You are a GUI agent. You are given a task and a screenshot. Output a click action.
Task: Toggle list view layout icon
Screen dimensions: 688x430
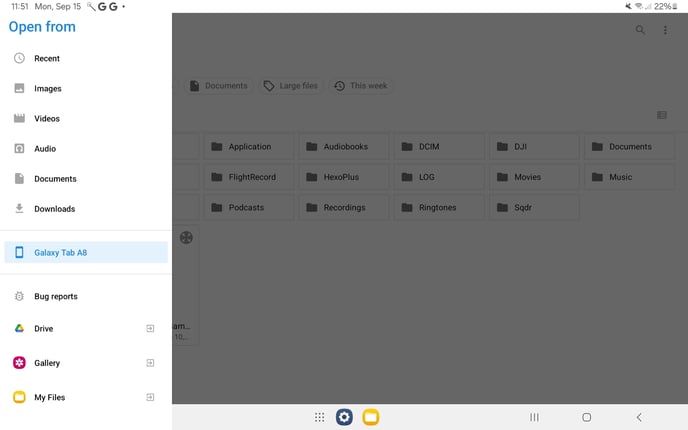tap(662, 115)
